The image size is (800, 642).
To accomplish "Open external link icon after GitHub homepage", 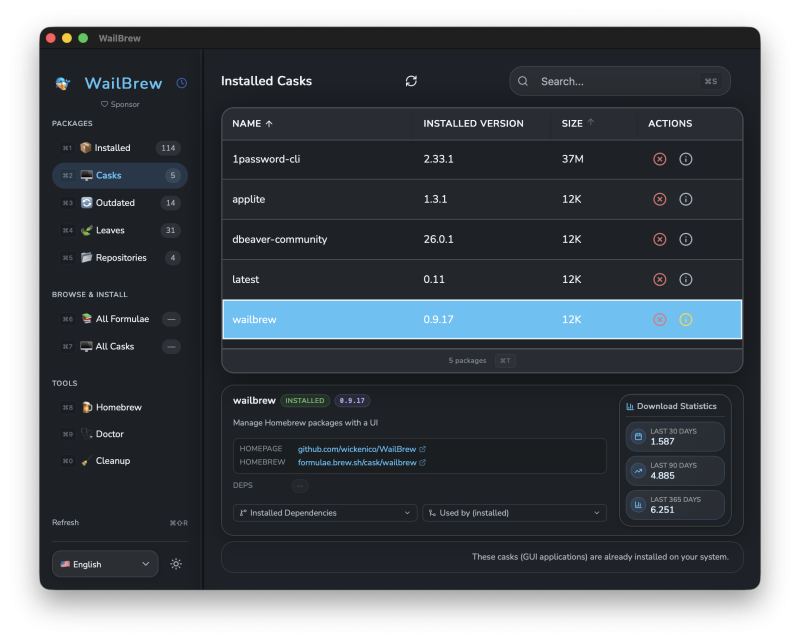I will (x=422, y=449).
